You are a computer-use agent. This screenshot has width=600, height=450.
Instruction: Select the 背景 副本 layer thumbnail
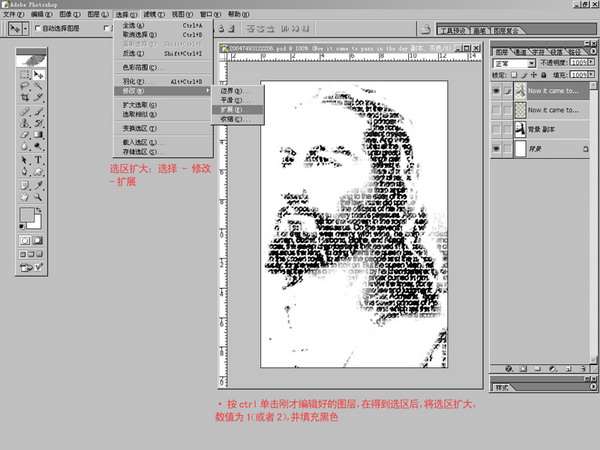tap(518, 129)
